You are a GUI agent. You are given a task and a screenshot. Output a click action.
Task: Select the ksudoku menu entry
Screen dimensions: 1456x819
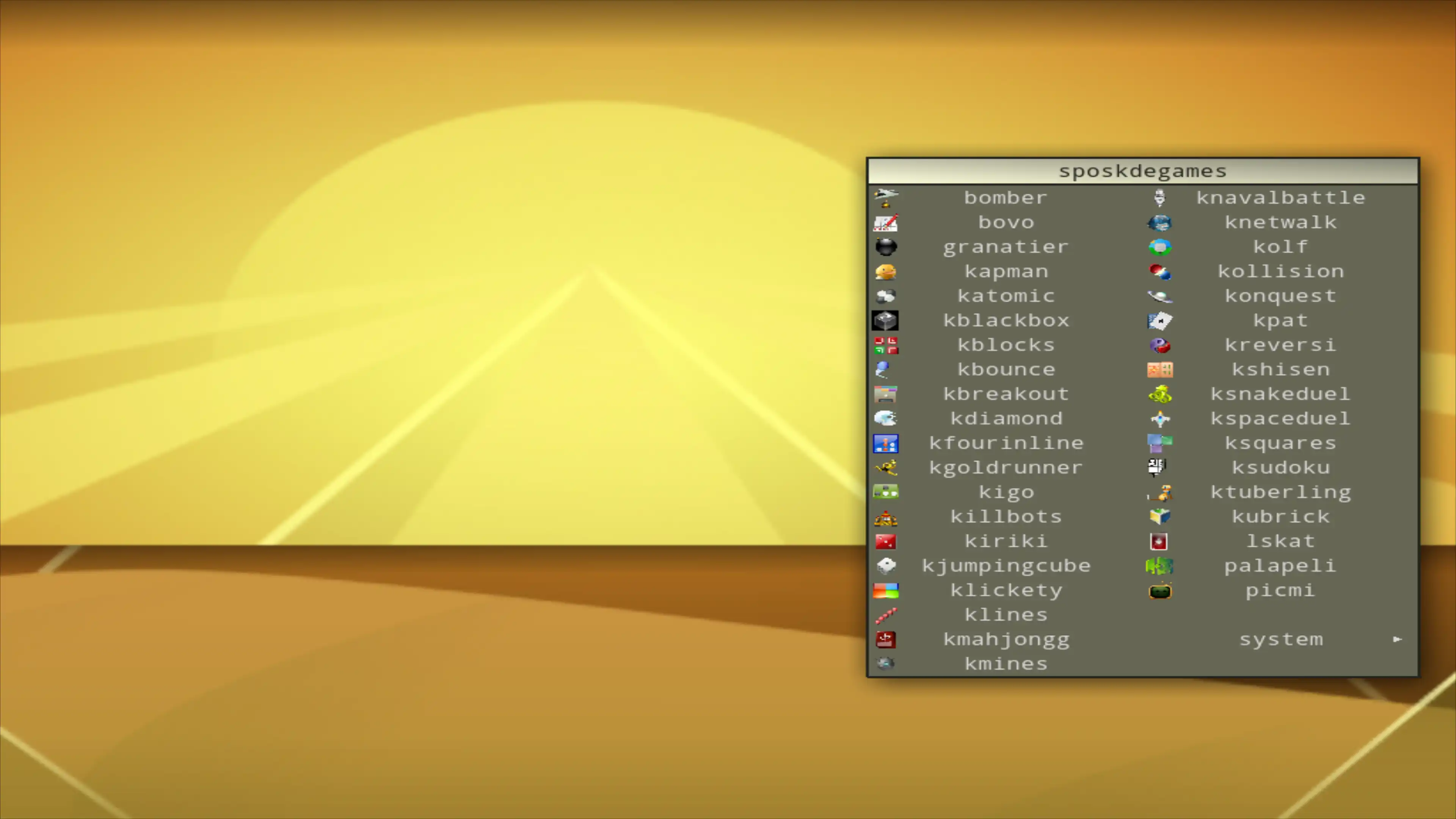pyautogui.click(x=1280, y=468)
